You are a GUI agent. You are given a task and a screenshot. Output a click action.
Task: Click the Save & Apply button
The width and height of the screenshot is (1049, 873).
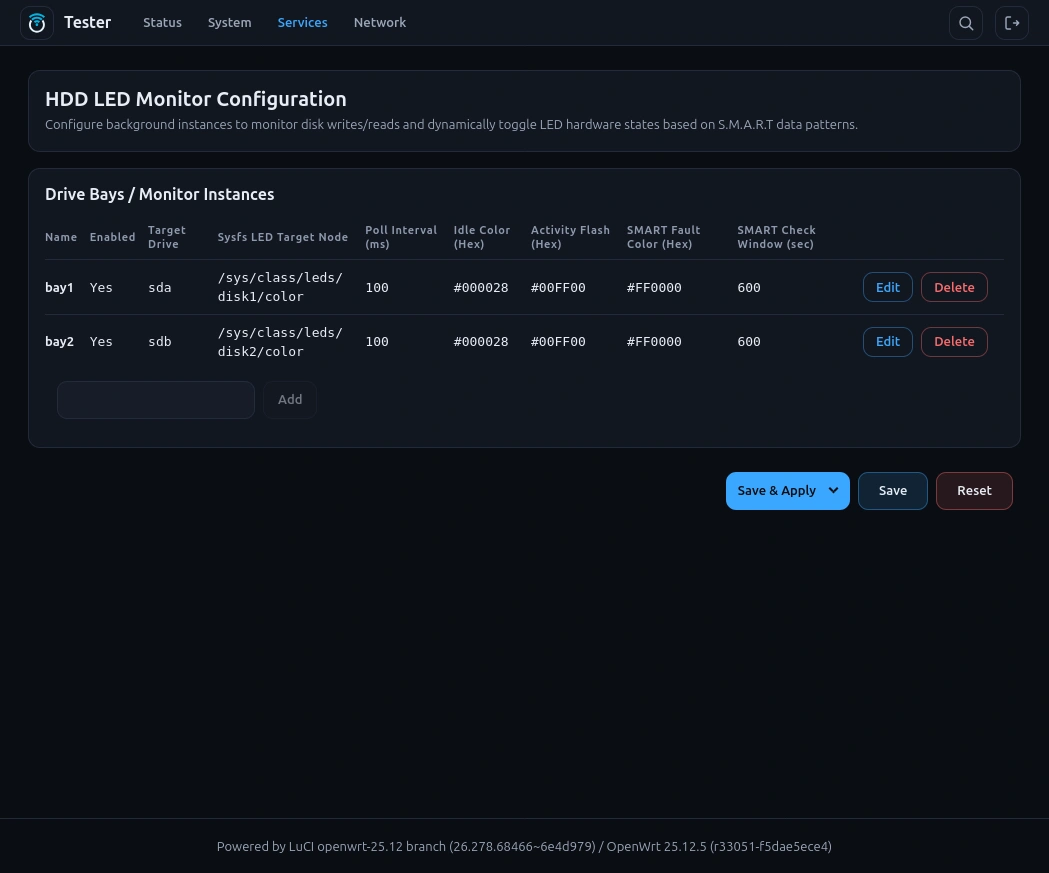coord(776,490)
